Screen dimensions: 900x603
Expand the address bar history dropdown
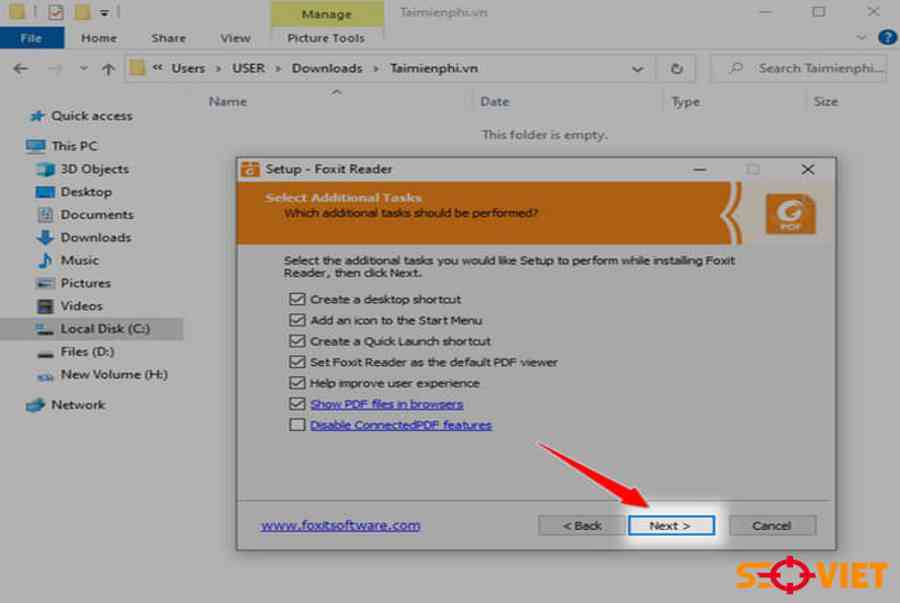[637, 69]
